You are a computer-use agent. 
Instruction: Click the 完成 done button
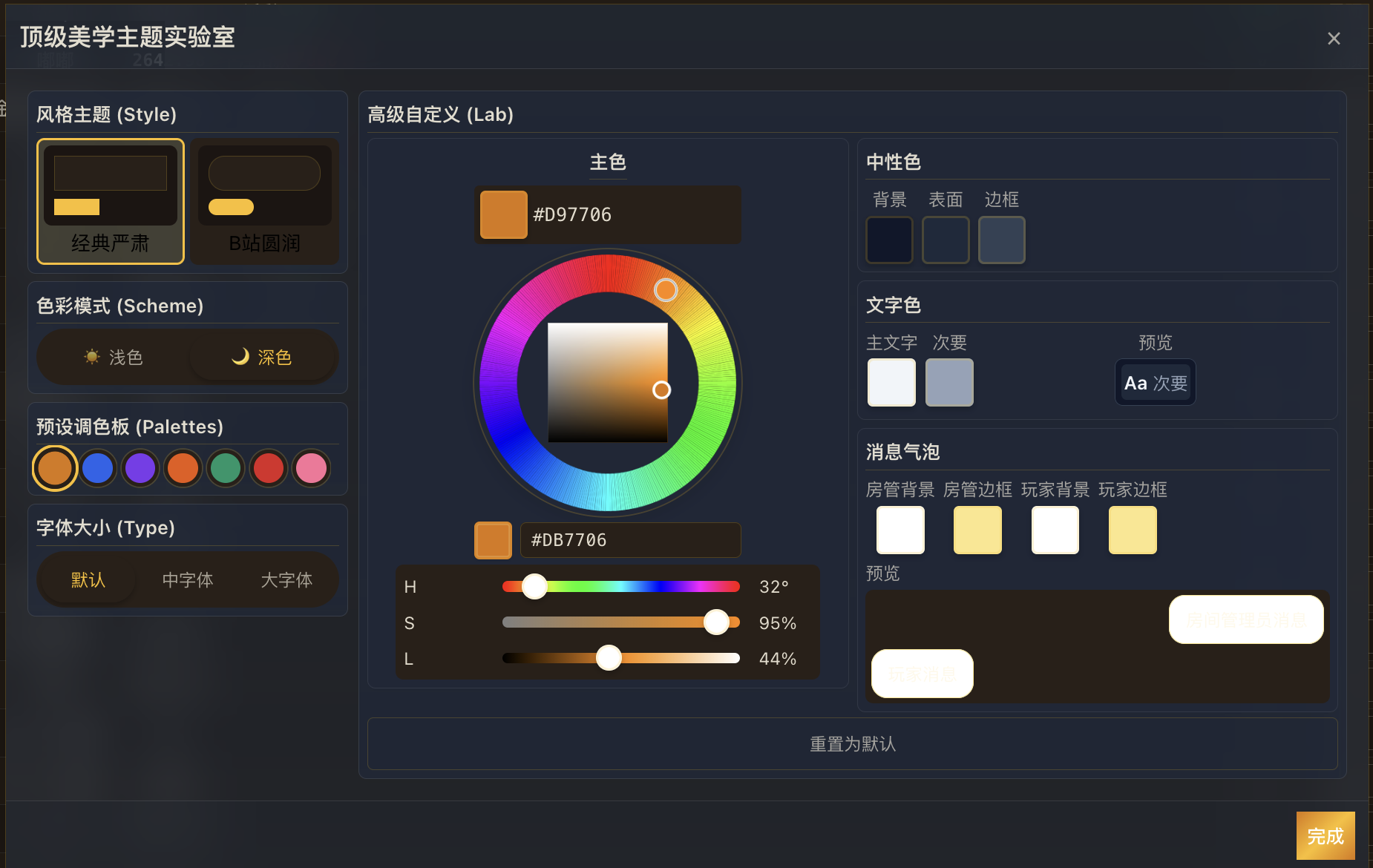click(x=1326, y=836)
